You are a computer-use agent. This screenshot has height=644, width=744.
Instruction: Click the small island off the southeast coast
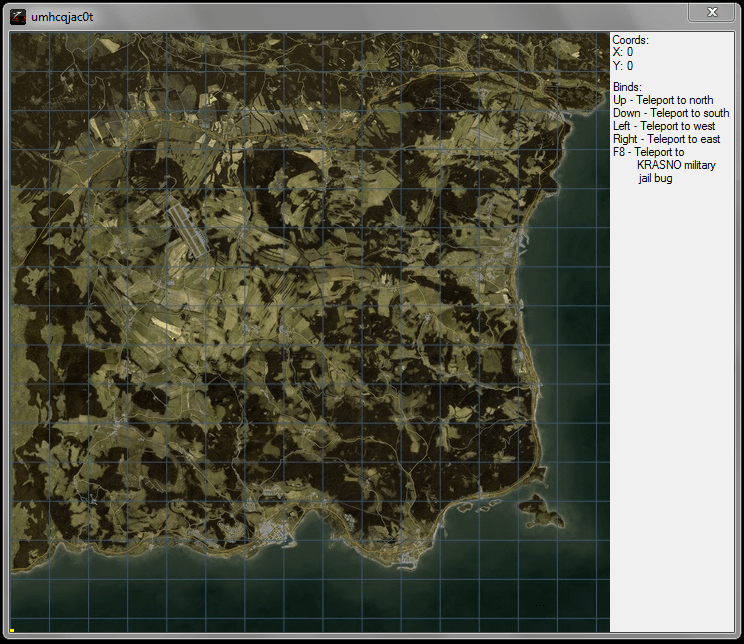(x=542, y=512)
